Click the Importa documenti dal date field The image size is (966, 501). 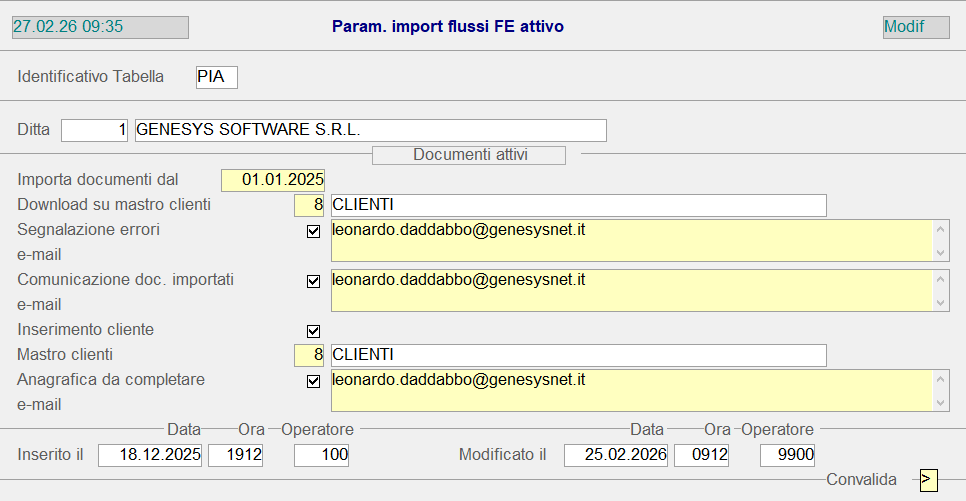[273, 180]
